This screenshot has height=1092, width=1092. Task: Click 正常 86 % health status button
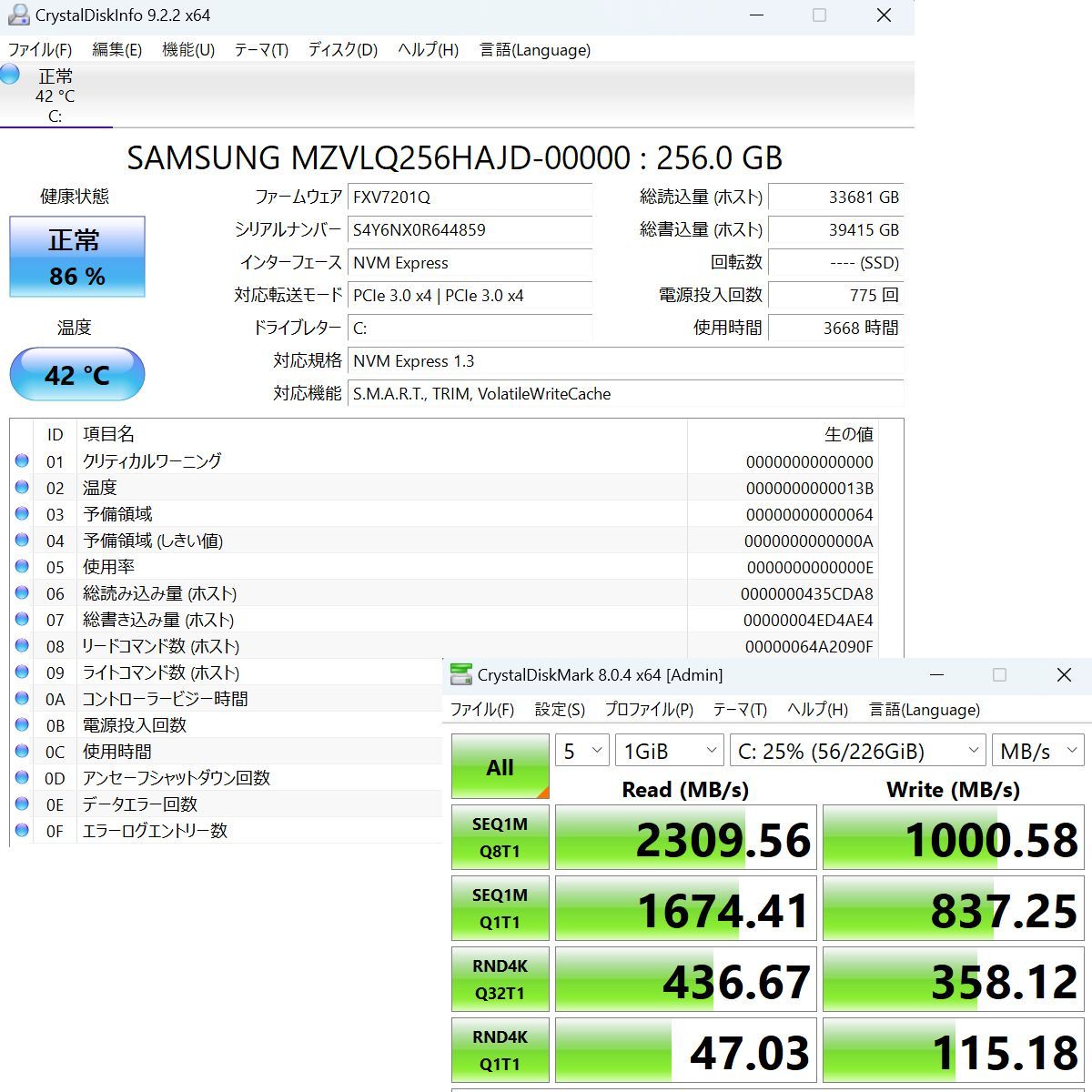coord(77,257)
